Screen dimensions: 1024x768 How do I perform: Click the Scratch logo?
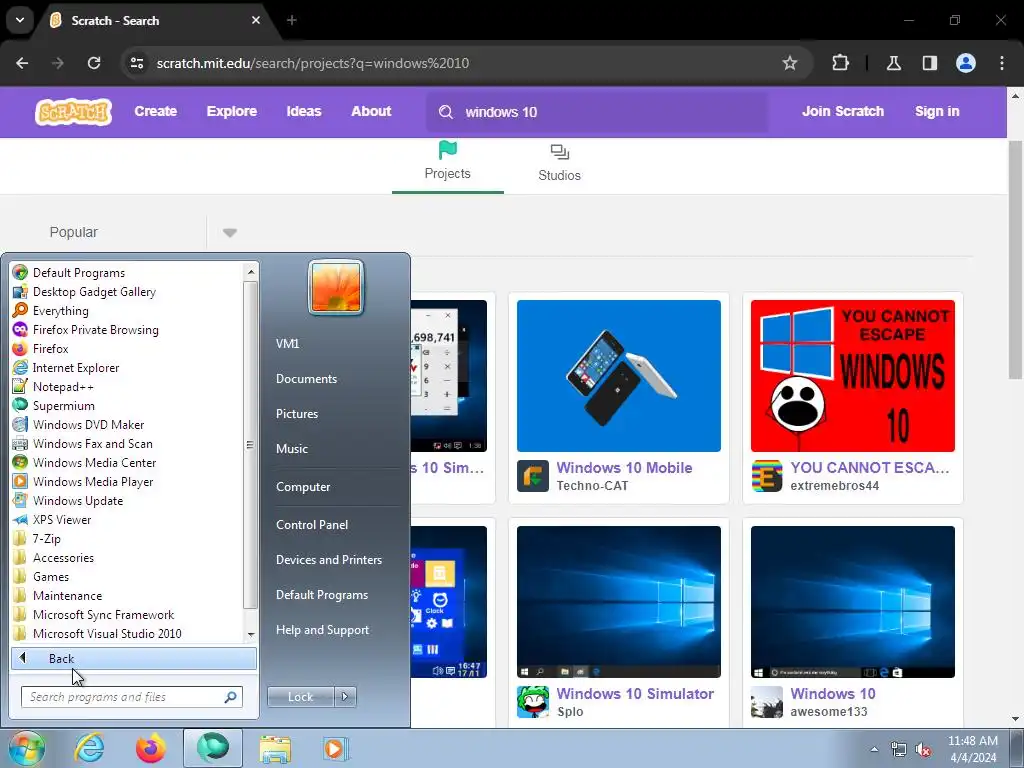click(x=73, y=112)
